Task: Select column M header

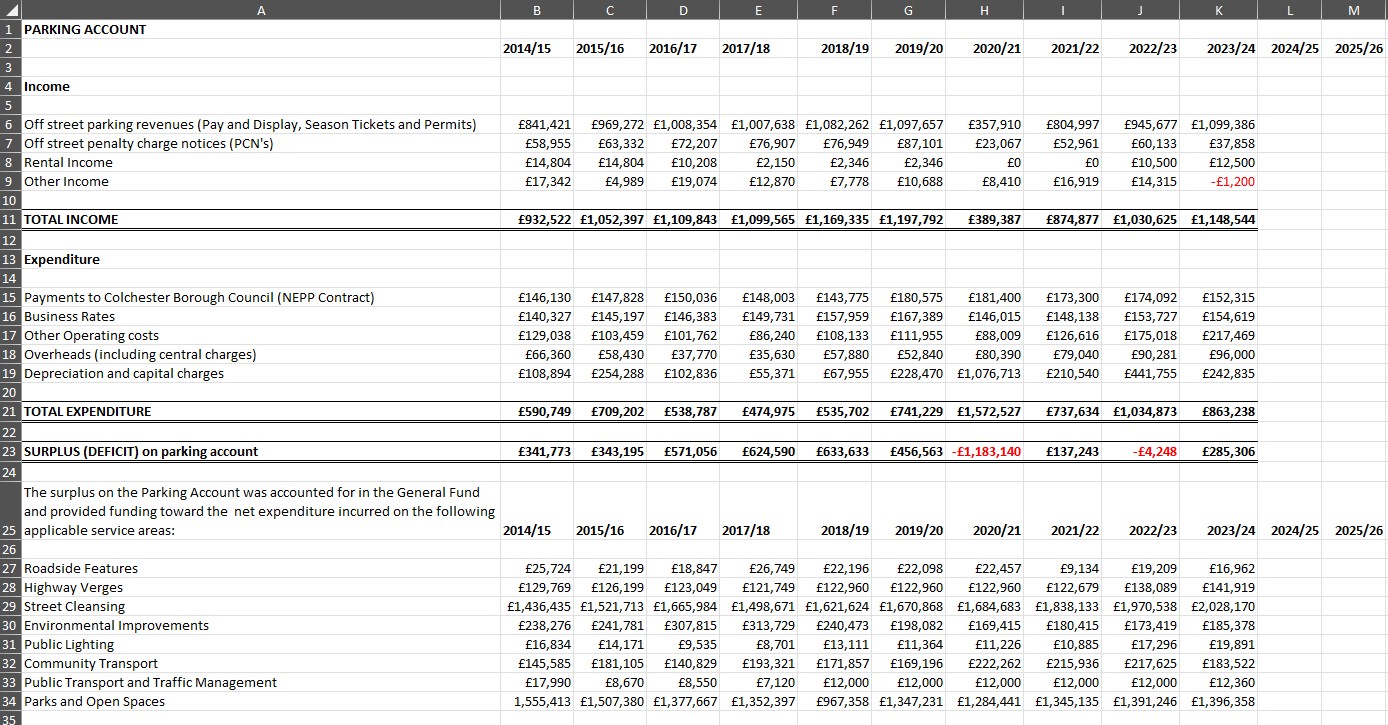Action: (1355, 10)
